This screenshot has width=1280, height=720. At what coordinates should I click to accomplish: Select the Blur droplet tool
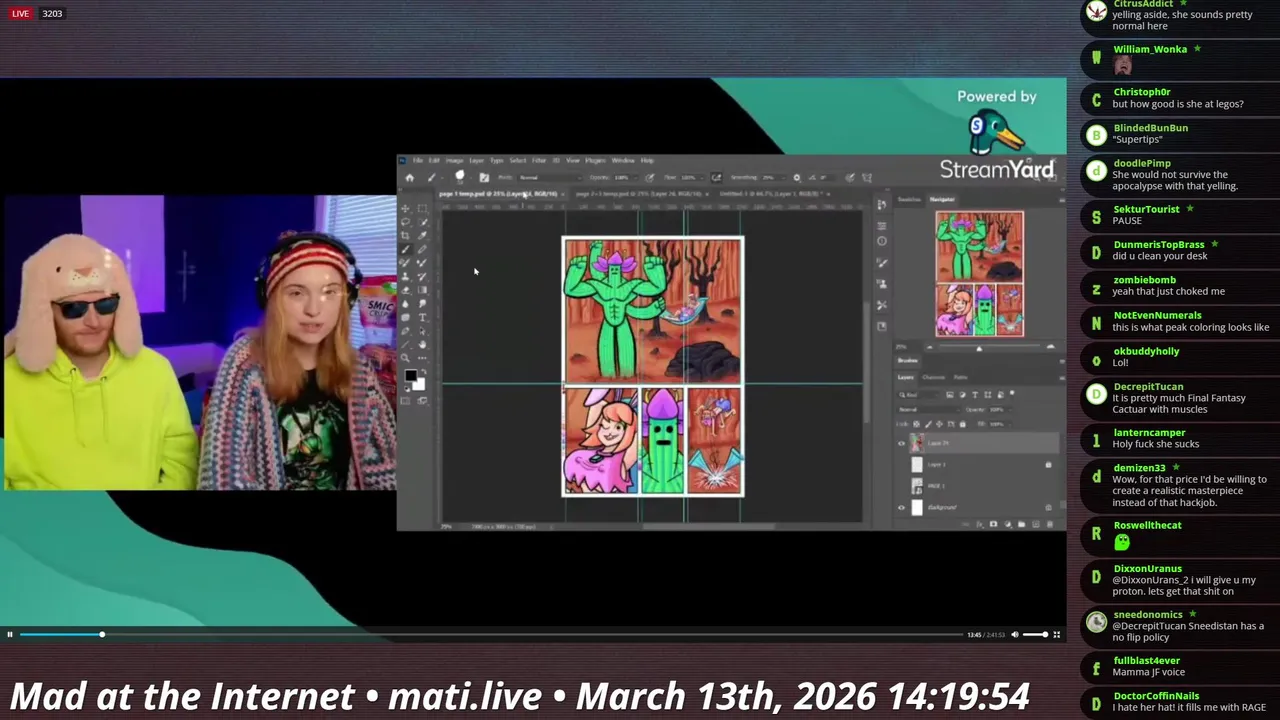[x=405, y=304]
